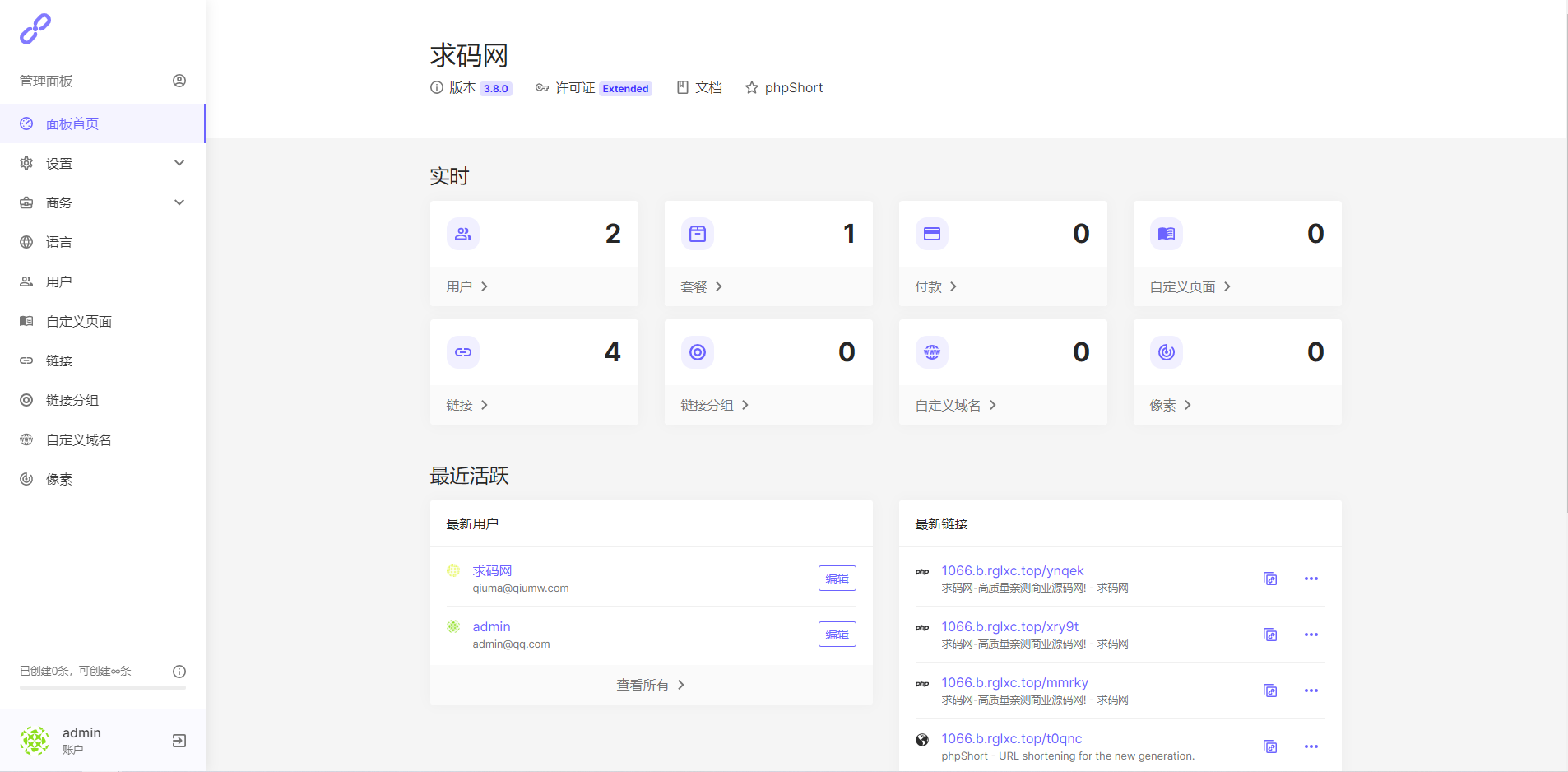Click the logout icon next to admin
Viewport: 1568px width, 772px height.
pyautogui.click(x=179, y=741)
